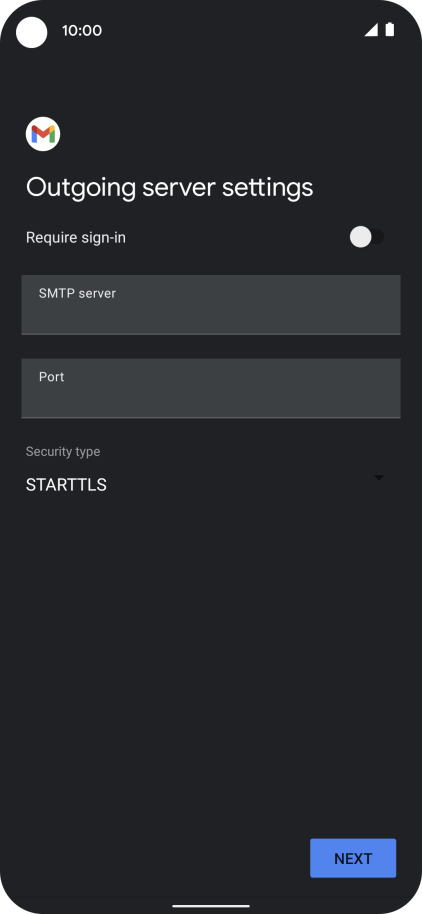Tap the underline of the SMTP server field
Image resolution: width=422 pixels, height=914 pixels.
(211, 334)
